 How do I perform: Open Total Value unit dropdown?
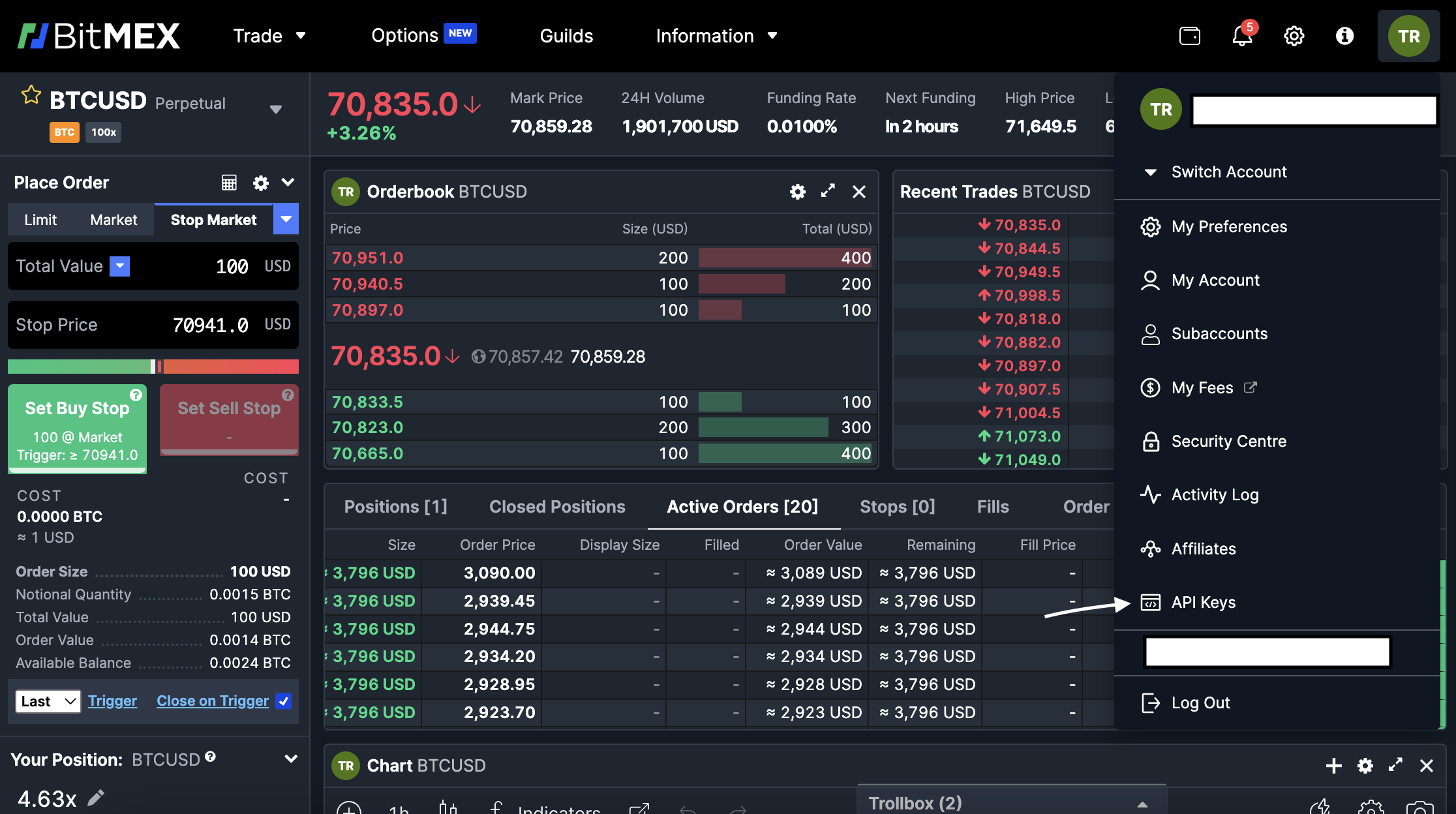(x=119, y=266)
